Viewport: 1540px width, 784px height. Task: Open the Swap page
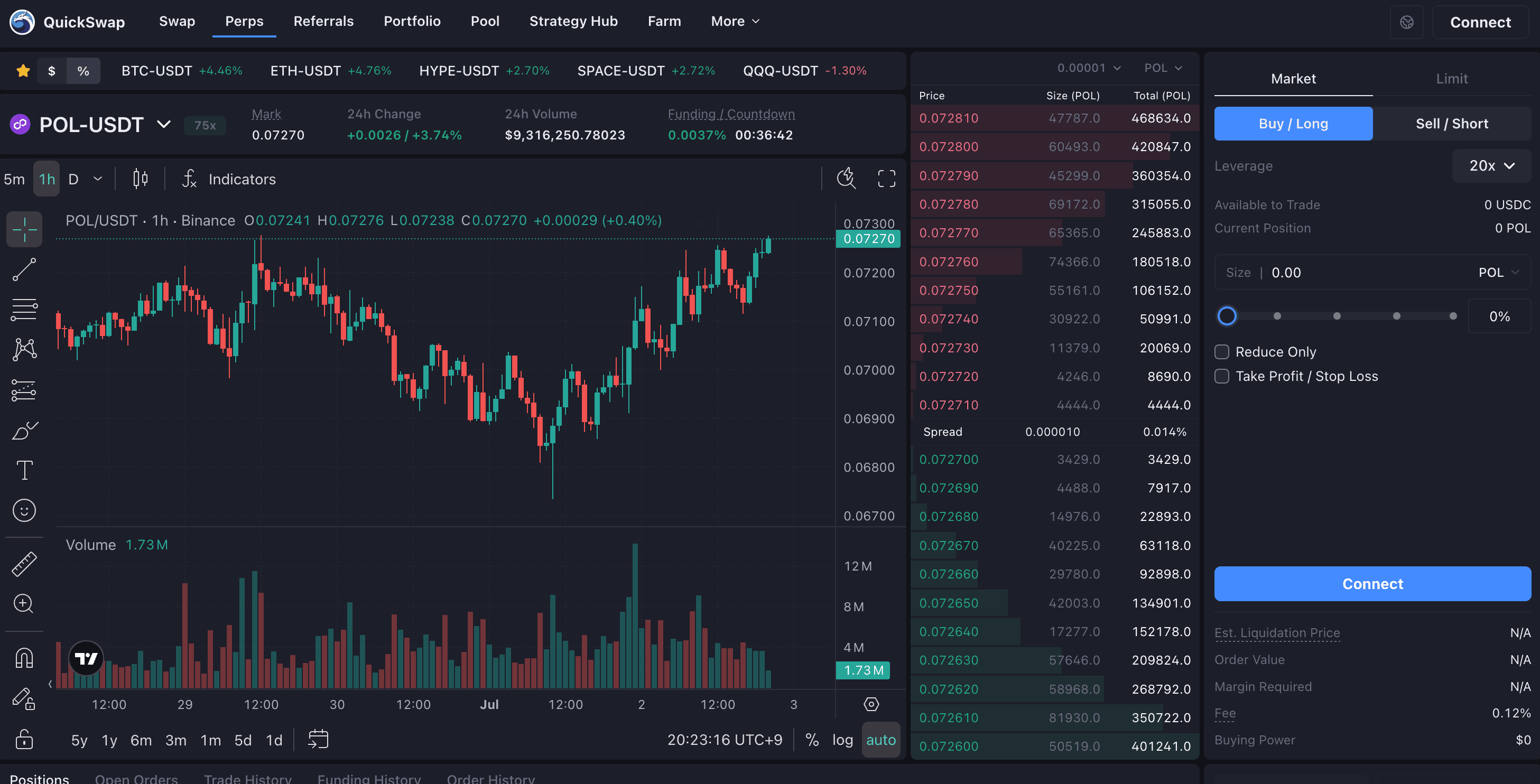click(177, 22)
